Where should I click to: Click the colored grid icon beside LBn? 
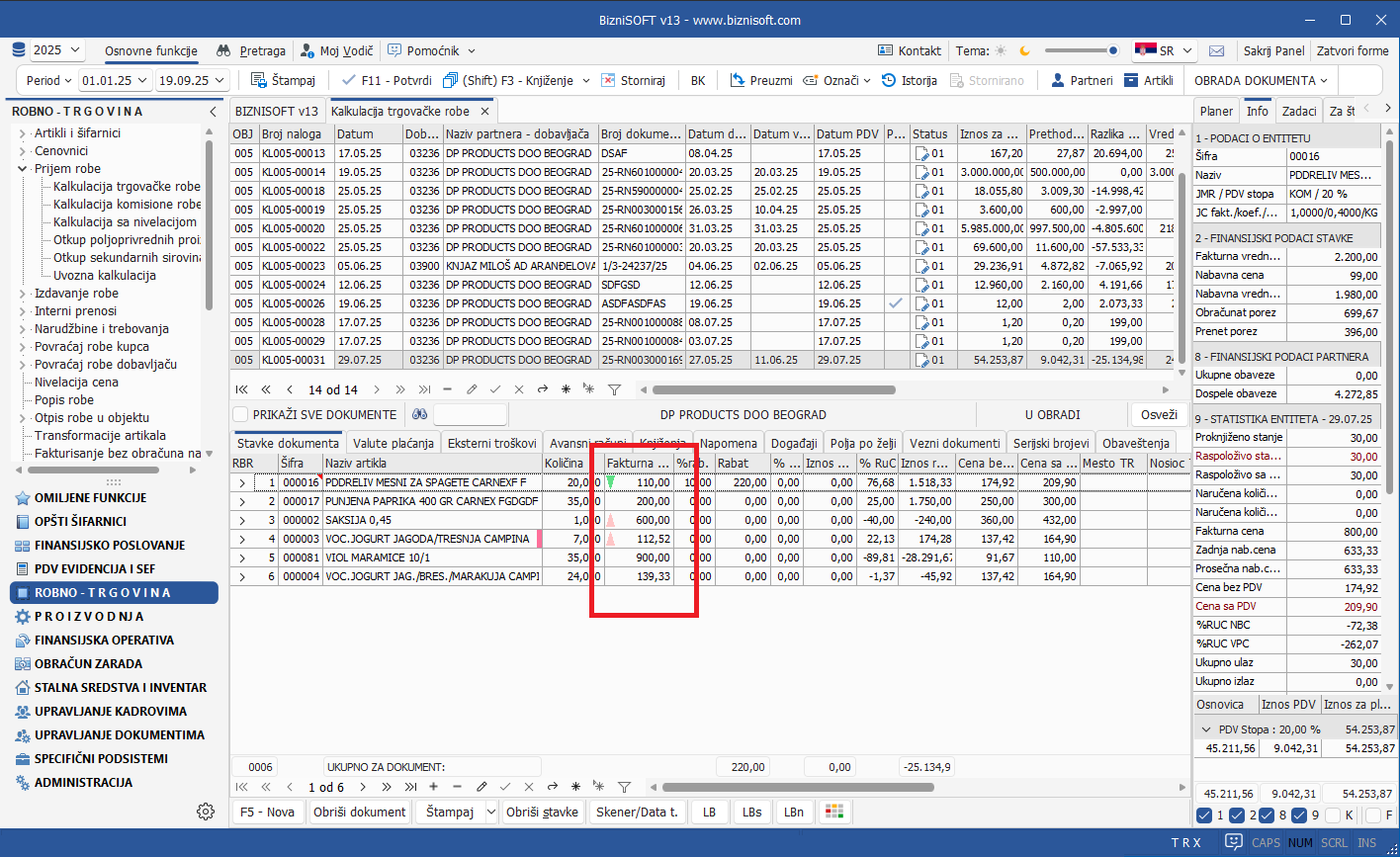click(834, 812)
